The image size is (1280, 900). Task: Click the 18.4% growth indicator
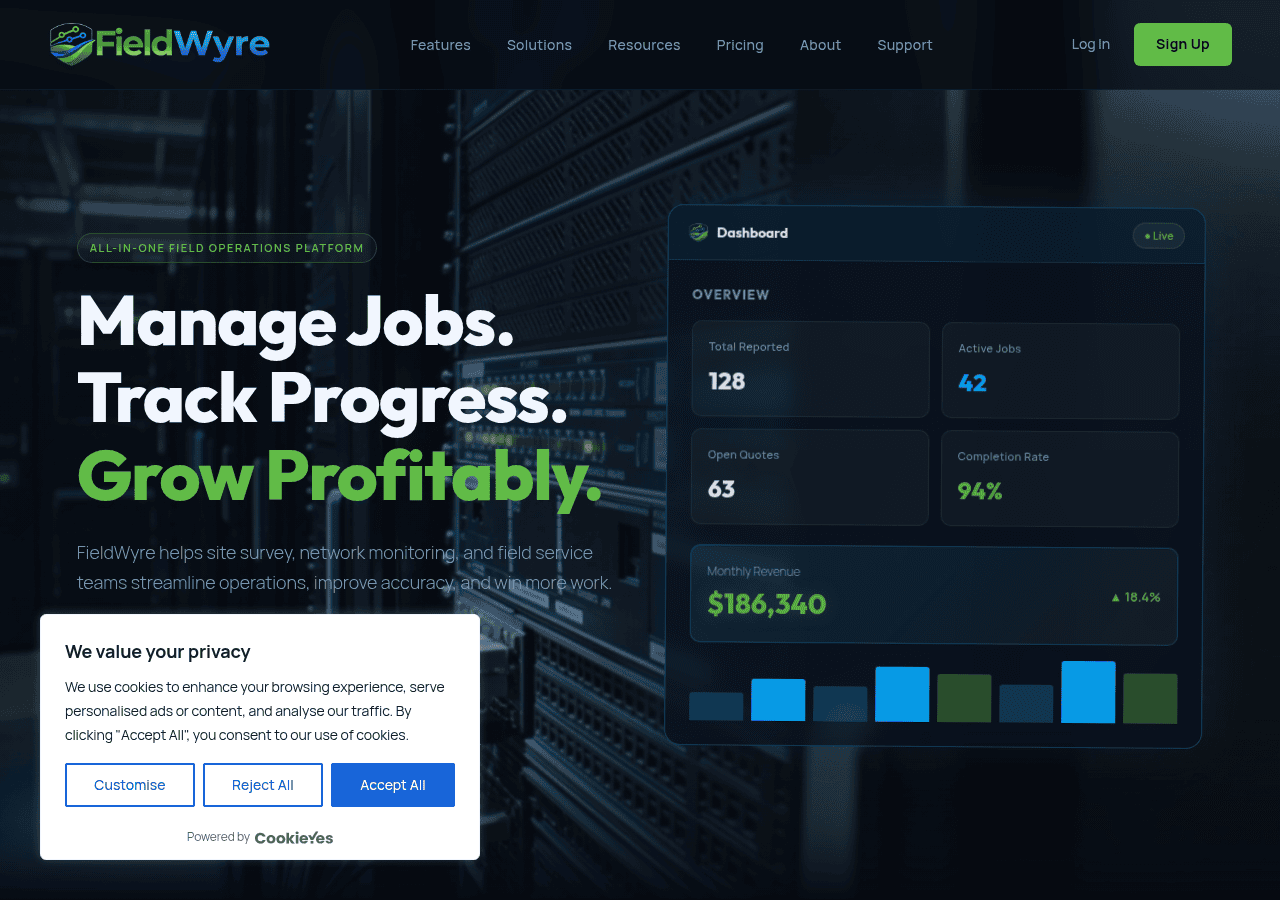(1135, 597)
